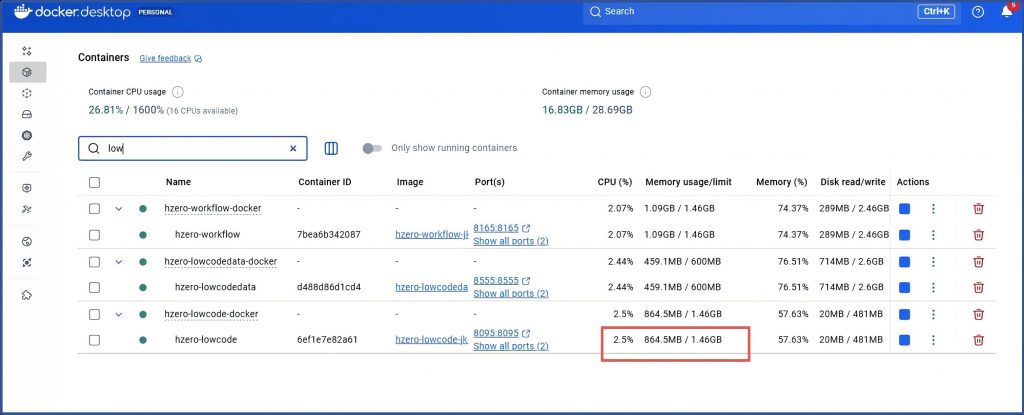
Task: Open notifications bell icon
Action: click(1006, 12)
